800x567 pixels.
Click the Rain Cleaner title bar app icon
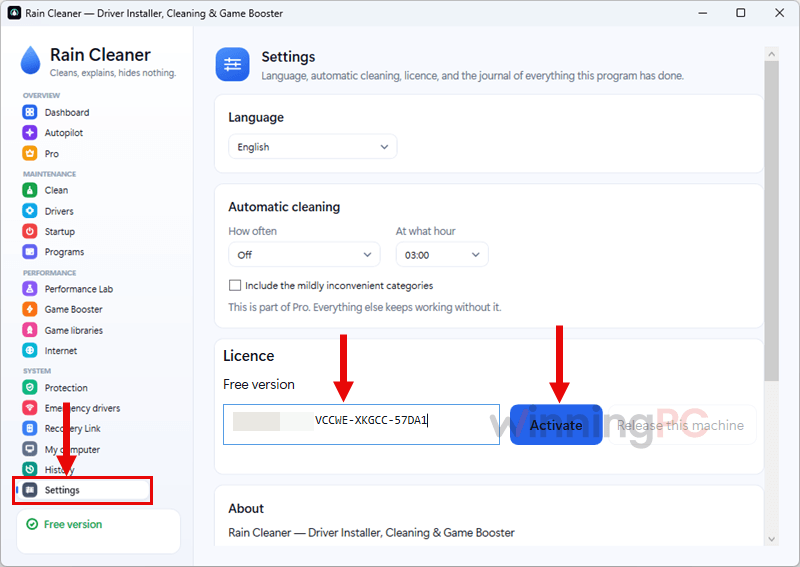(x=14, y=13)
